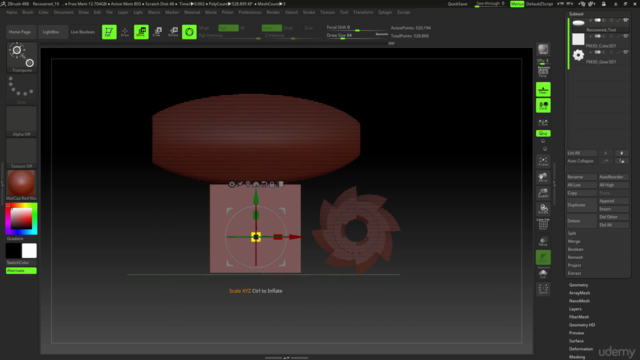The width and height of the screenshot is (640, 360).
Task: Click the Solo icon in right shelf
Action: tap(543, 273)
